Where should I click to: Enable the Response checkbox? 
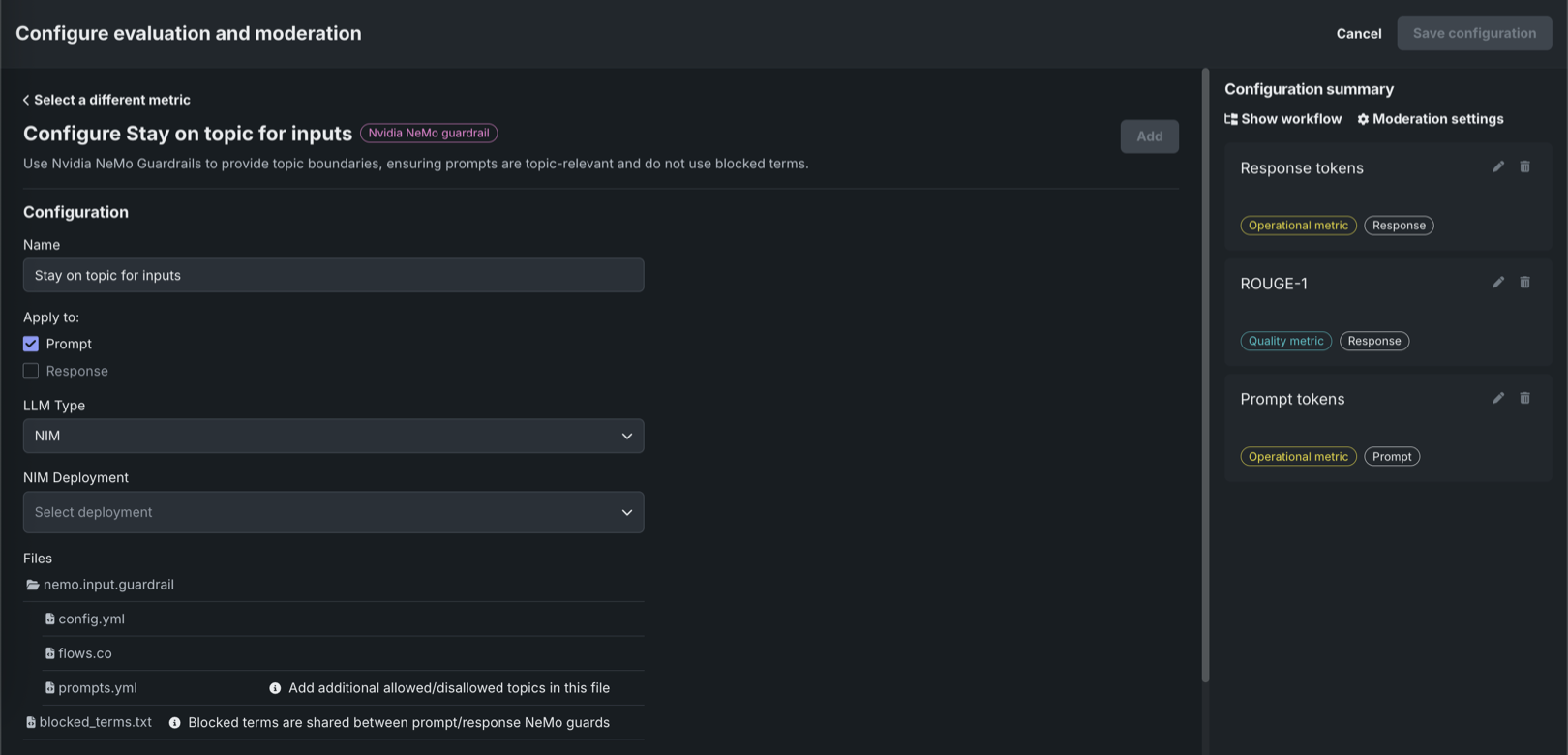point(31,371)
